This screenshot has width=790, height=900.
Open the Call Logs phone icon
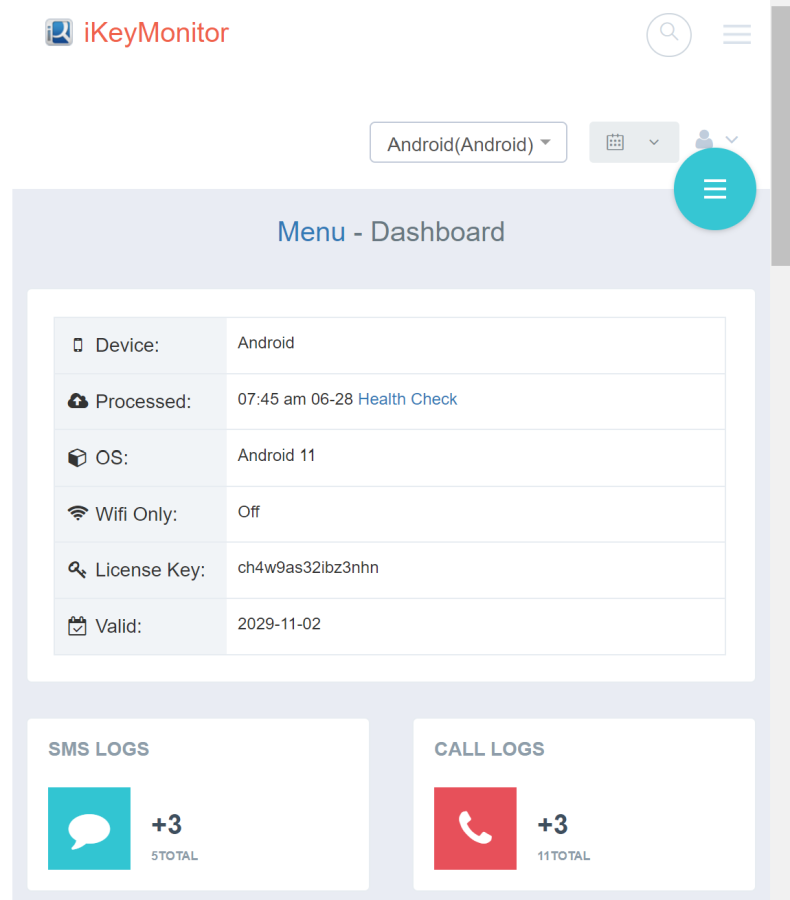(475, 828)
